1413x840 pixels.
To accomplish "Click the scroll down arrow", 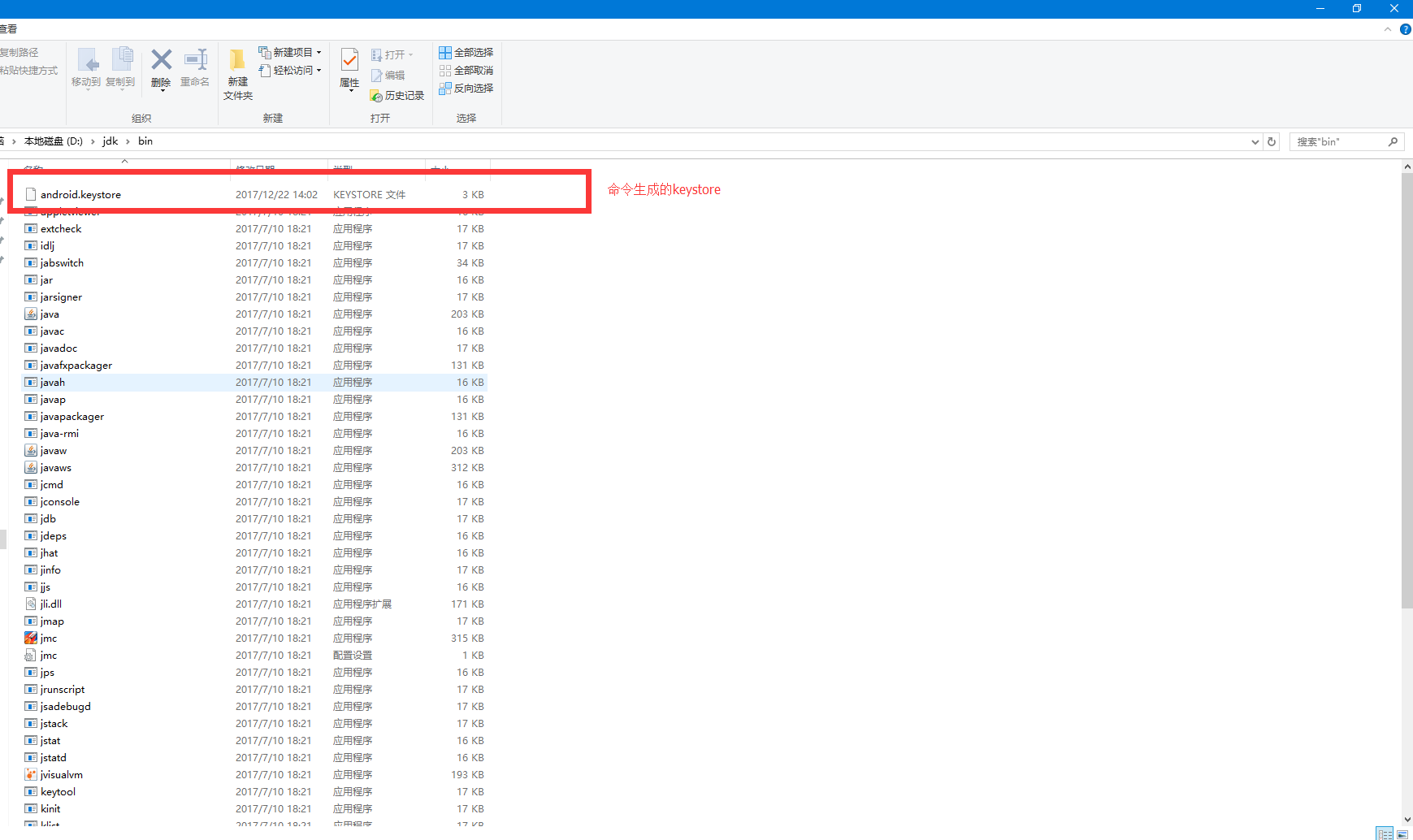I will (x=1406, y=820).
